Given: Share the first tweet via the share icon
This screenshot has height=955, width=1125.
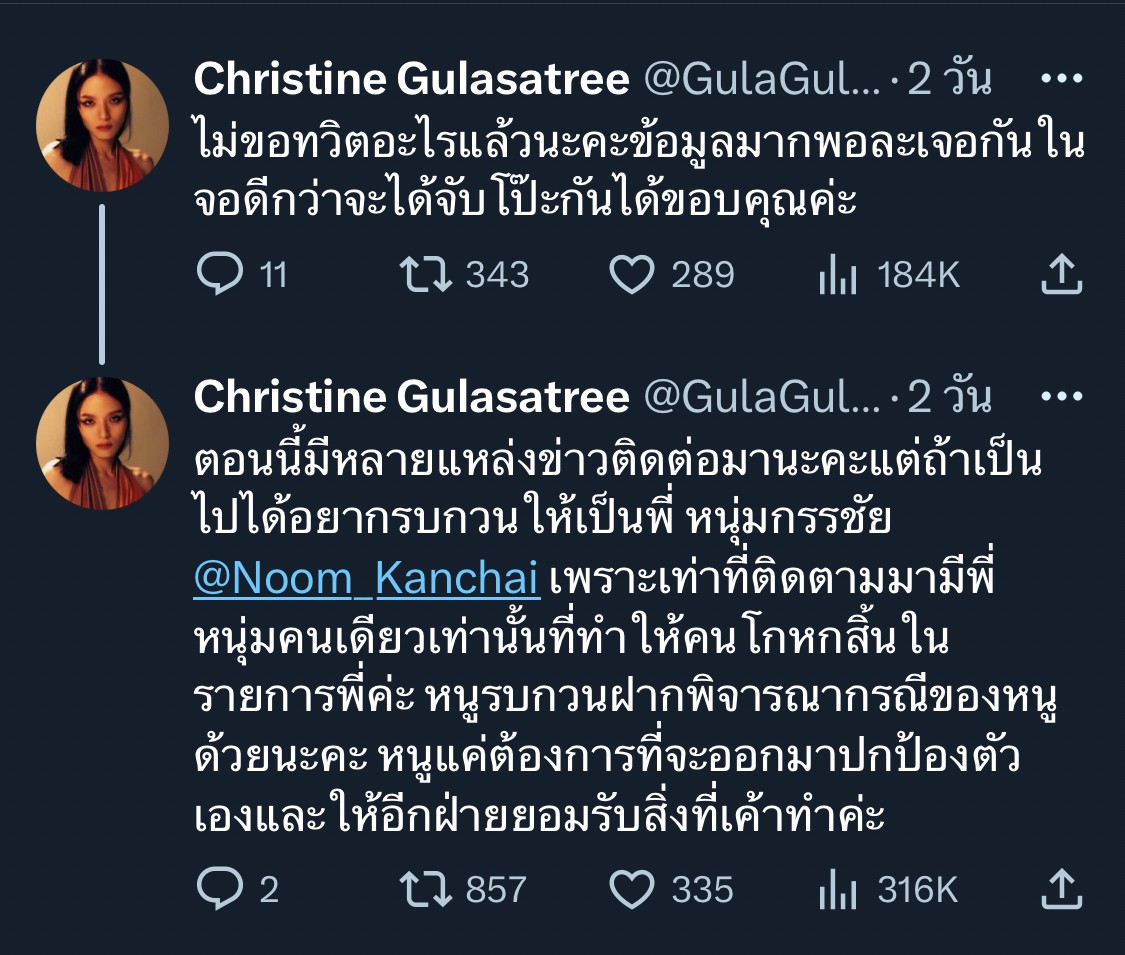Looking at the screenshot, I should coord(1062,274).
